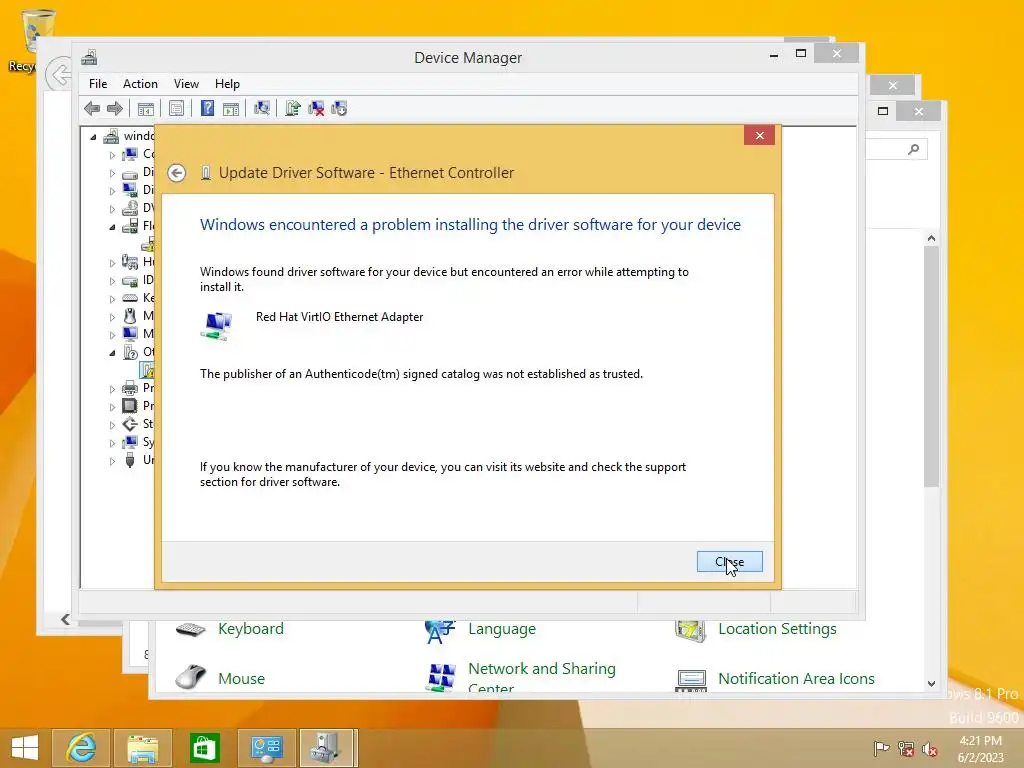The image size is (1024, 768).
Task: Click the Disable device down-arrow toolbar icon
Action: [x=339, y=108]
